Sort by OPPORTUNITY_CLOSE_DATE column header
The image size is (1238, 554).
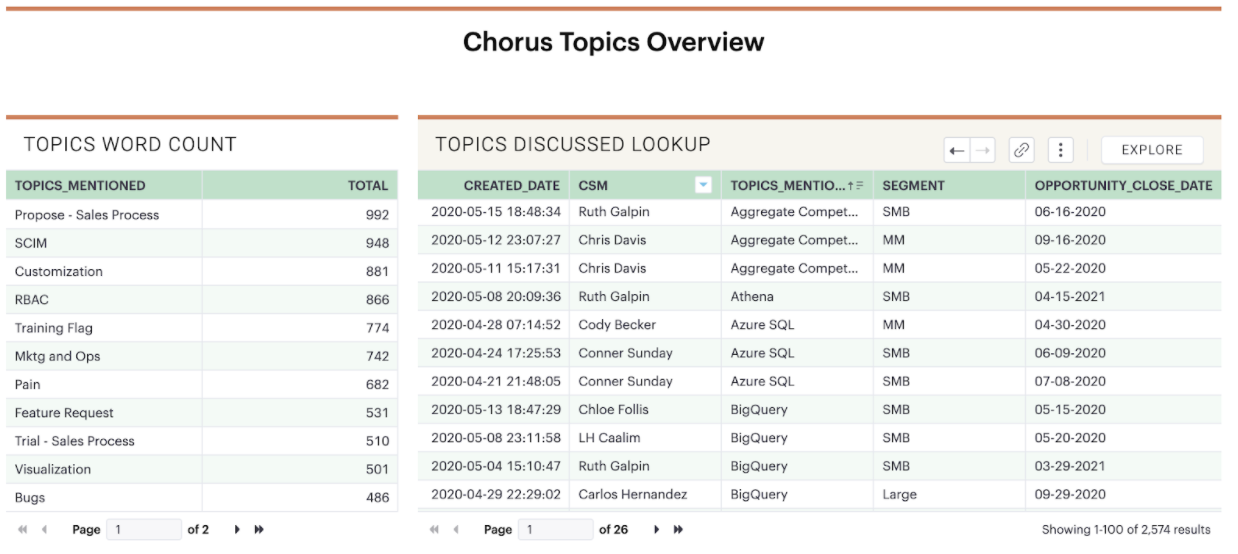pos(1123,185)
